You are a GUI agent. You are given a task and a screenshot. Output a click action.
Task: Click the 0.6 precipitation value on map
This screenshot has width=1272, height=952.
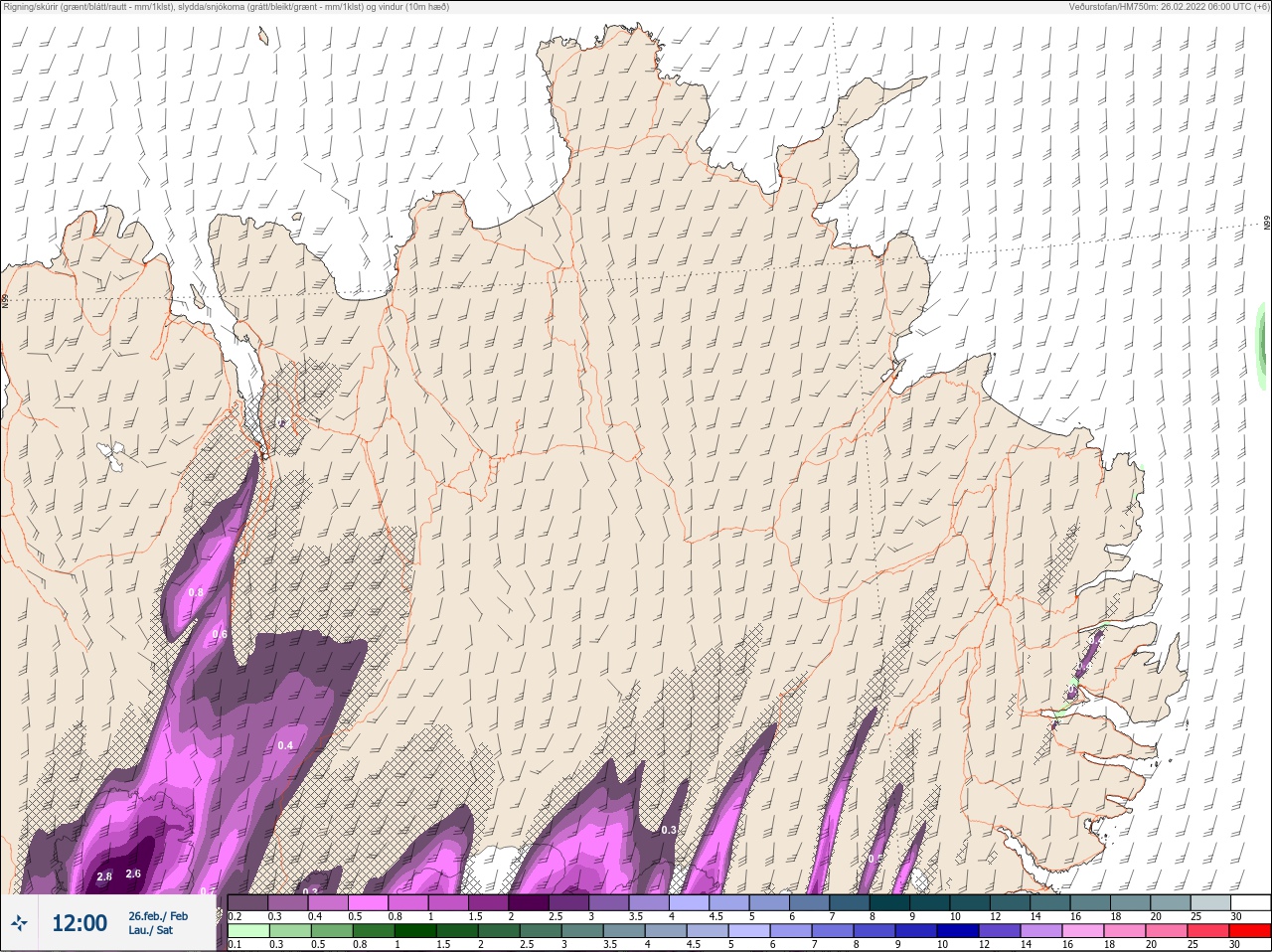(x=220, y=634)
